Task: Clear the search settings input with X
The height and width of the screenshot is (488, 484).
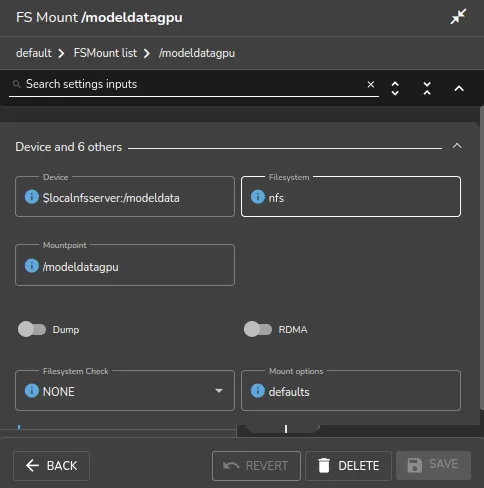Action: pyautogui.click(x=371, y=84)
